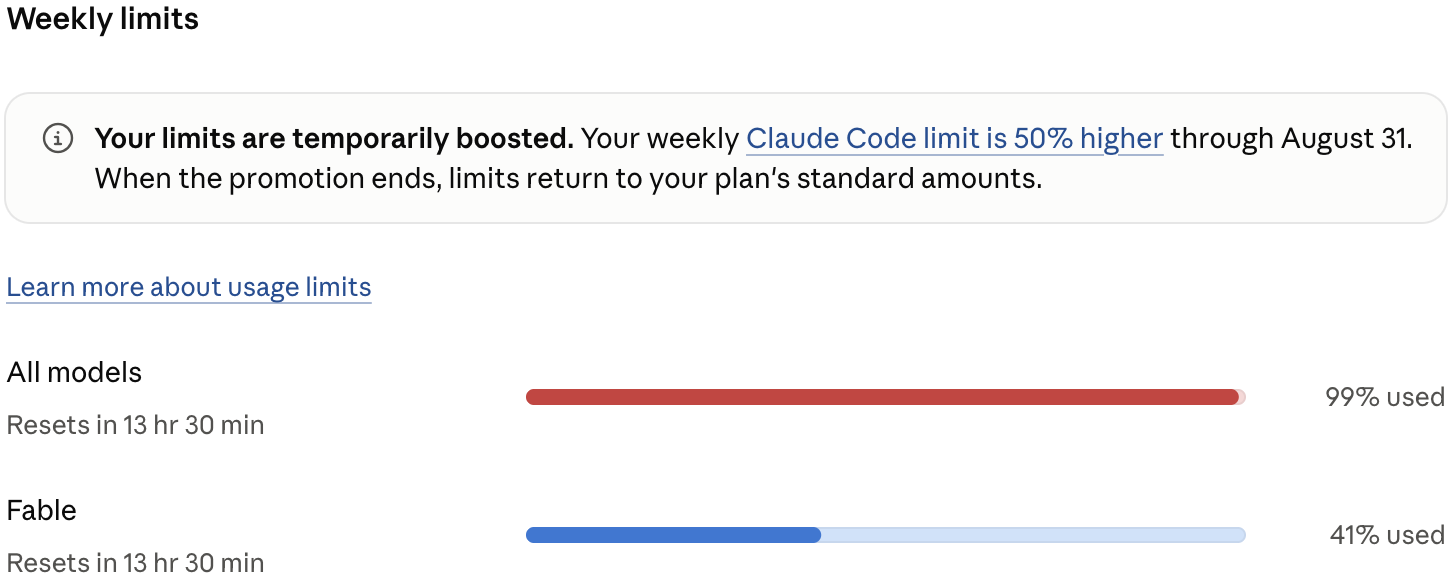Image resolution: width=1454 pixels, height=578 pixels.
Task: Open Learn more about usage limits
Action: tap(189, 287)
